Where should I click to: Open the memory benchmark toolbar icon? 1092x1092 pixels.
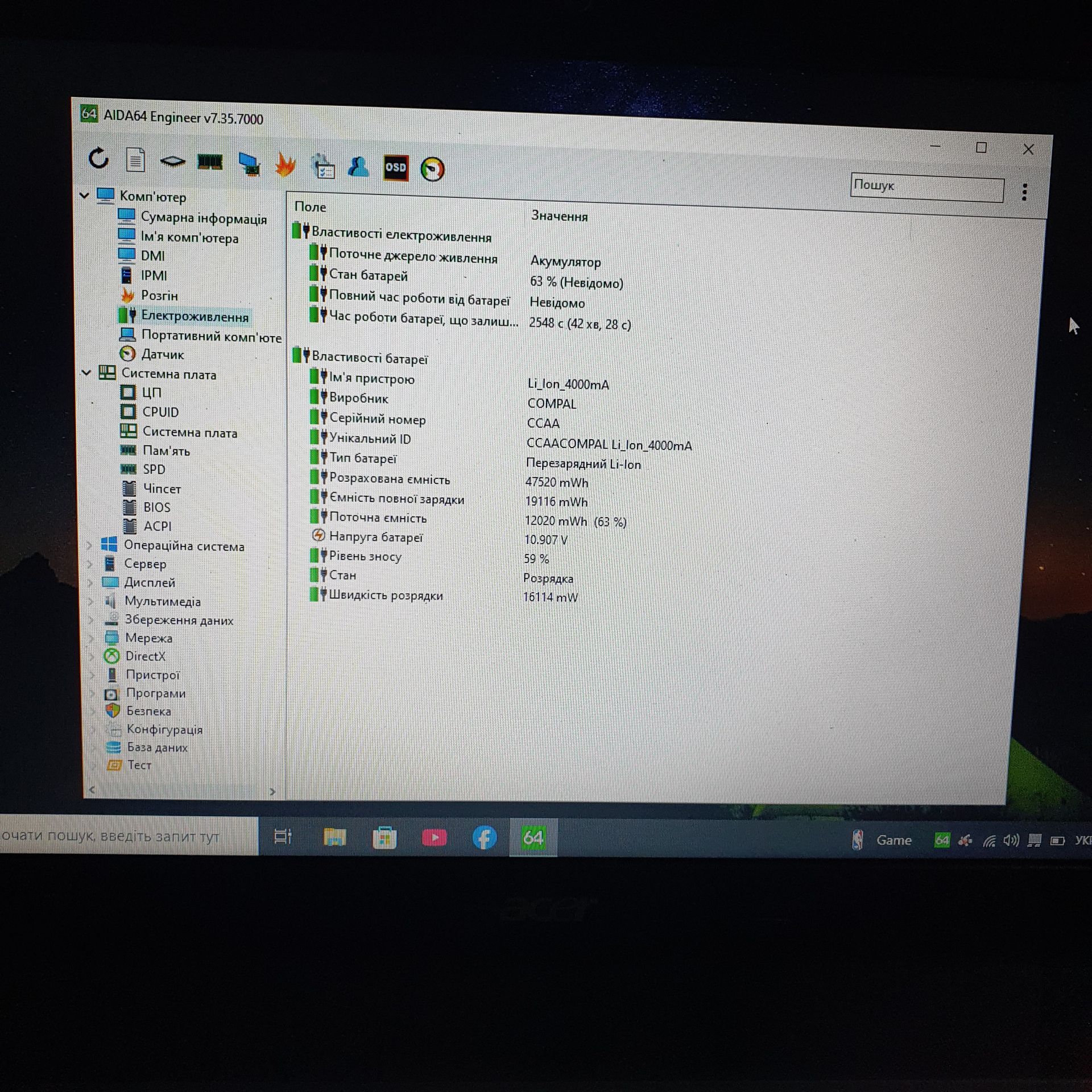coord(210,163)
